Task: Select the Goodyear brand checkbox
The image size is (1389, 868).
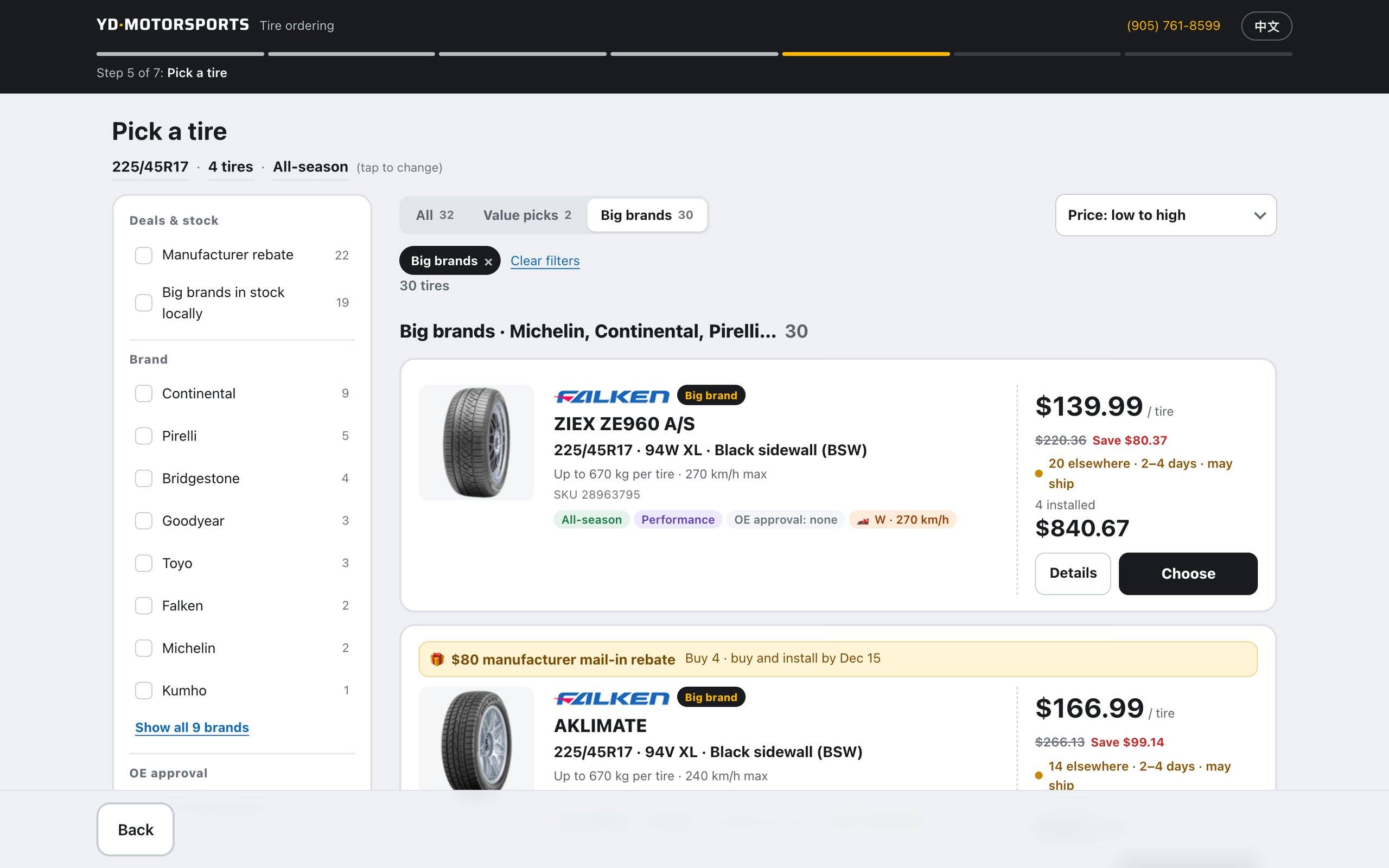Action: pos(143,521)
